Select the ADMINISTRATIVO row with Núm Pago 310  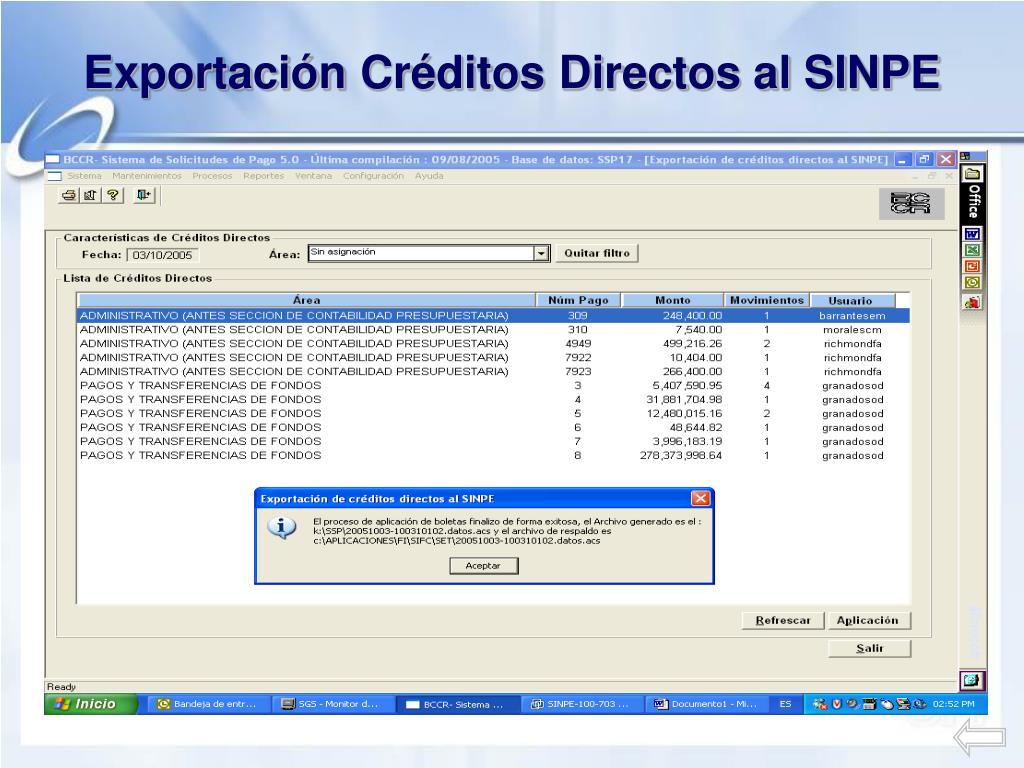pos(493,330)
